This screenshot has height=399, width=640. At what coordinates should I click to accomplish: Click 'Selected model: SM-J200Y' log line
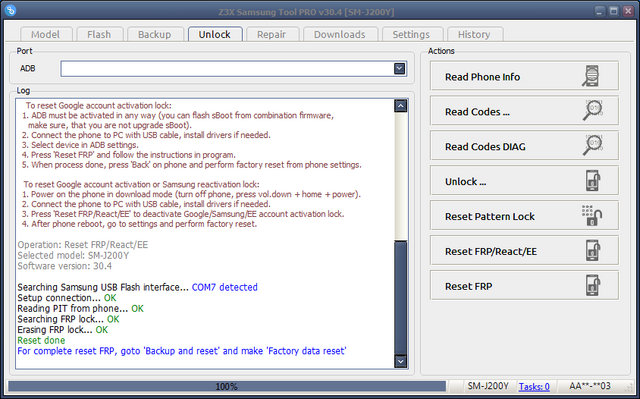tap(73, 255)
